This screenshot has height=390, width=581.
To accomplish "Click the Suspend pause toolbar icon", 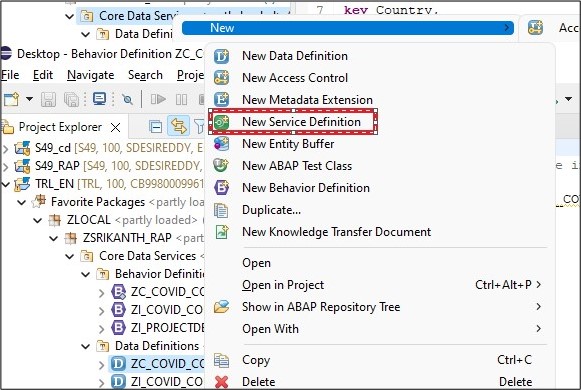I will click(181, 99).
